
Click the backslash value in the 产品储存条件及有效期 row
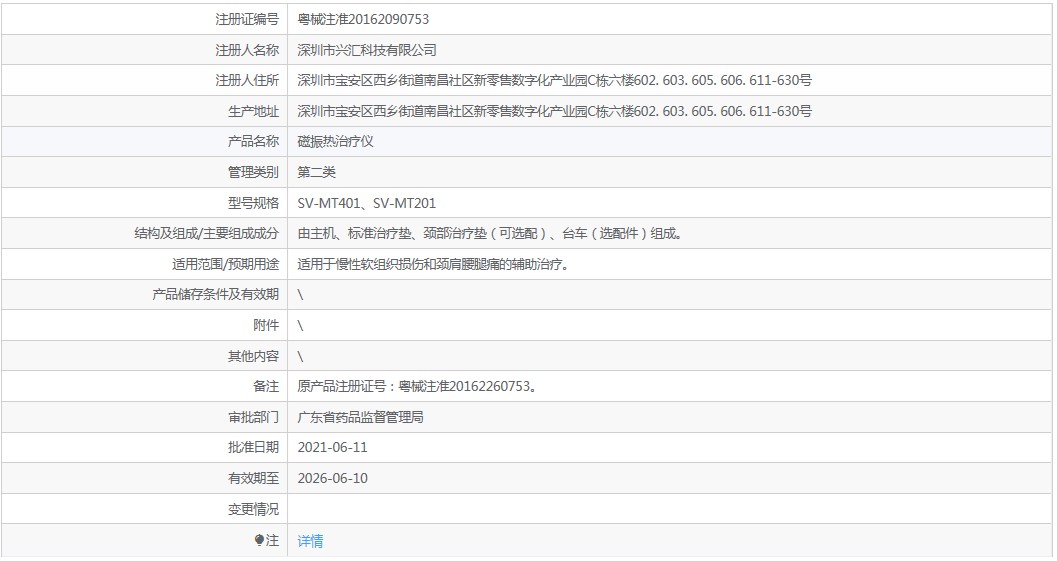(x=300, y=295)
